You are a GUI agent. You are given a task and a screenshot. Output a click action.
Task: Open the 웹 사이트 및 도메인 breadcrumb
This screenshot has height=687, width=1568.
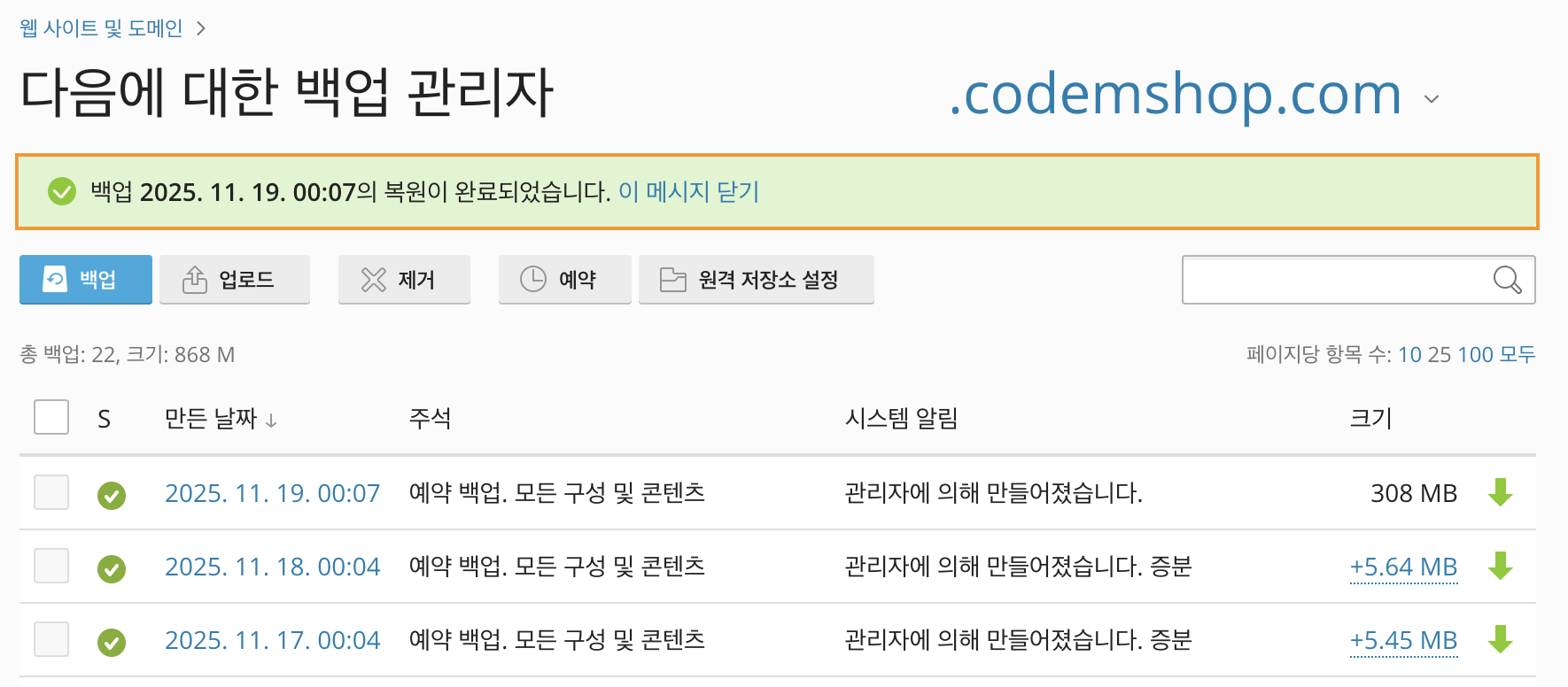pos(101,28)
